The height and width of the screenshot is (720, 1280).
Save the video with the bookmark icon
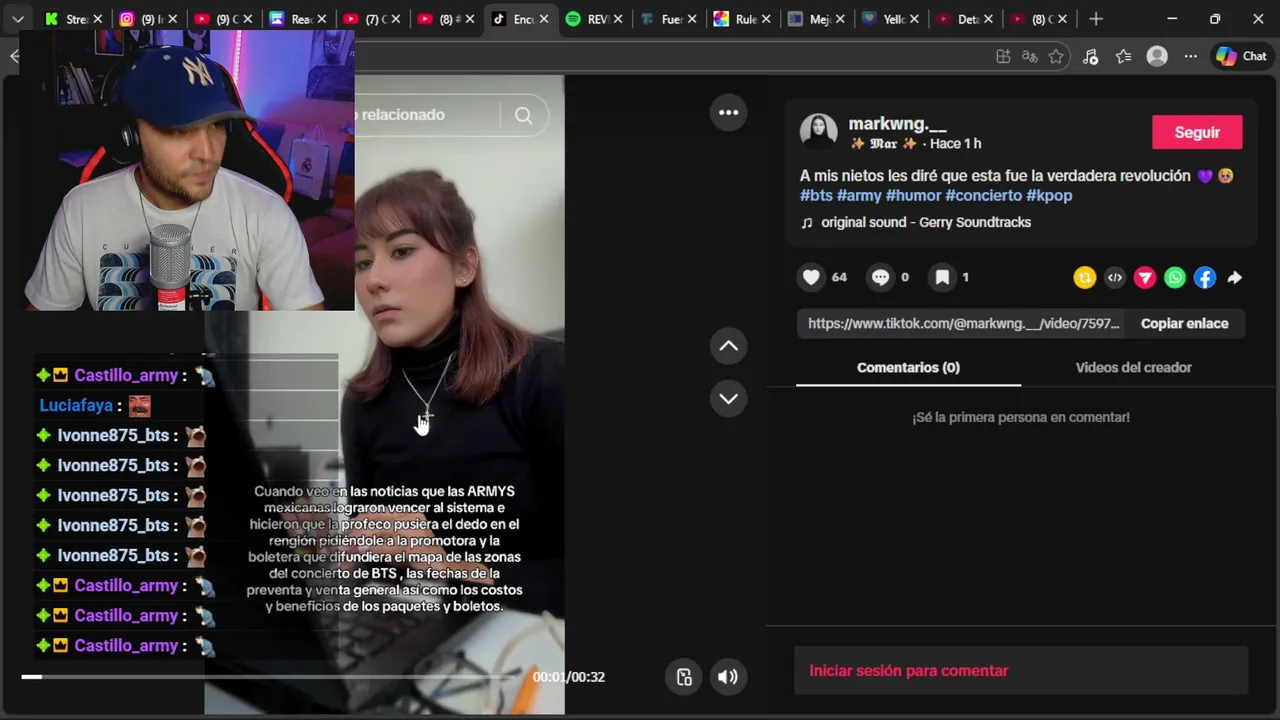click(x=942, y=277)
